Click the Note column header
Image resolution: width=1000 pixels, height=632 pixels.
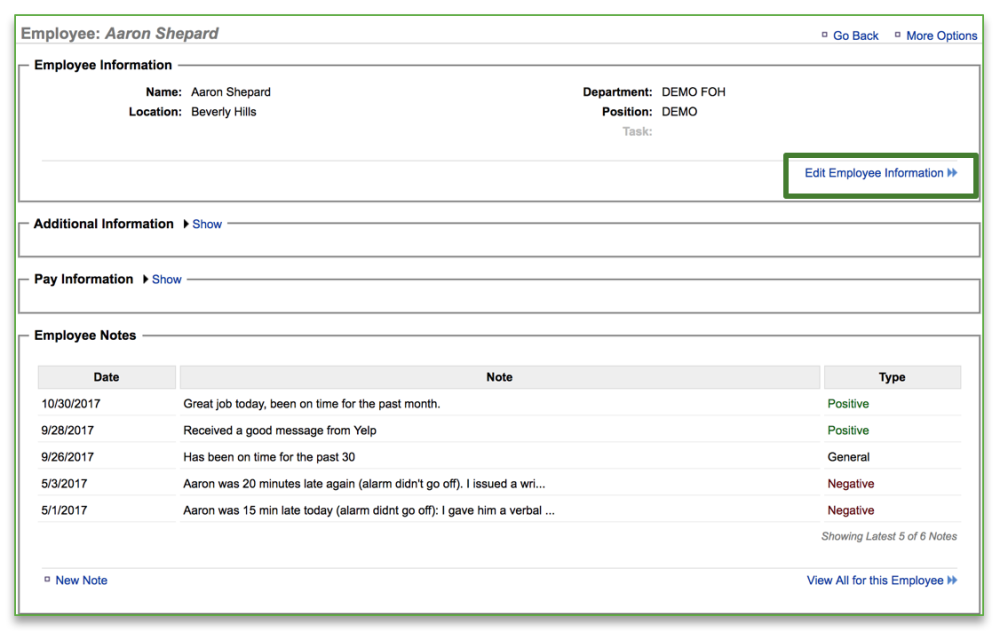[499, 377]
